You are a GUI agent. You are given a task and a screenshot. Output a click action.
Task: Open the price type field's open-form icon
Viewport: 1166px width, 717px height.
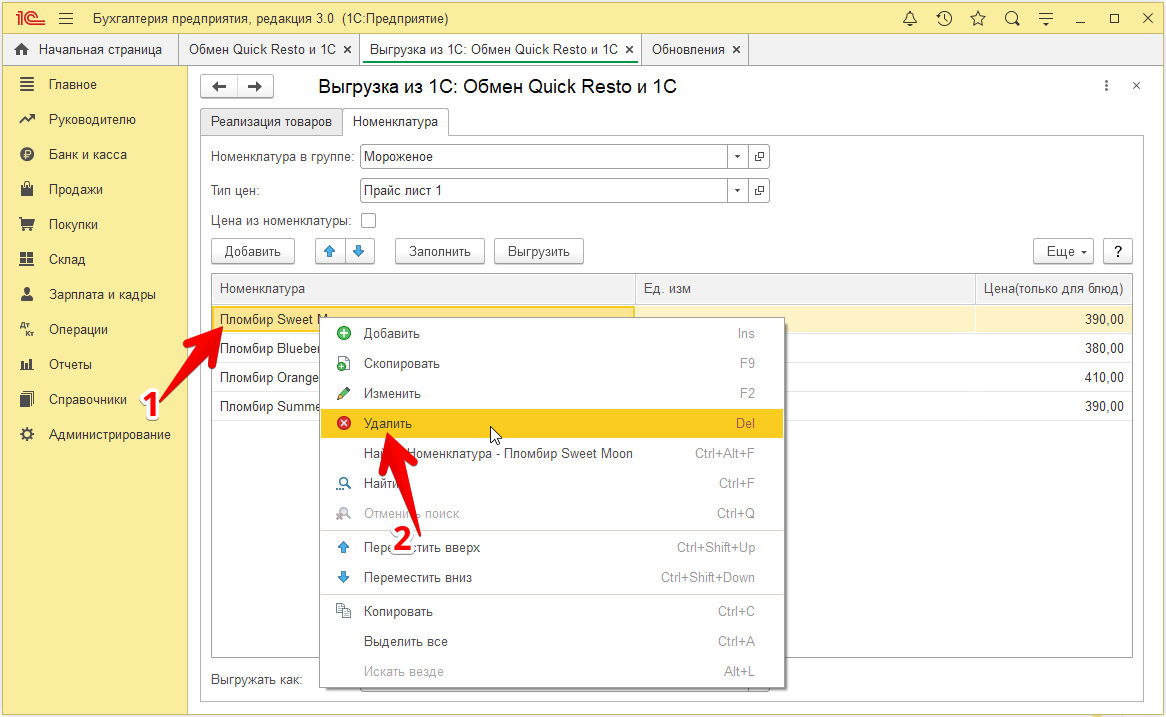[x=759, y=190]
